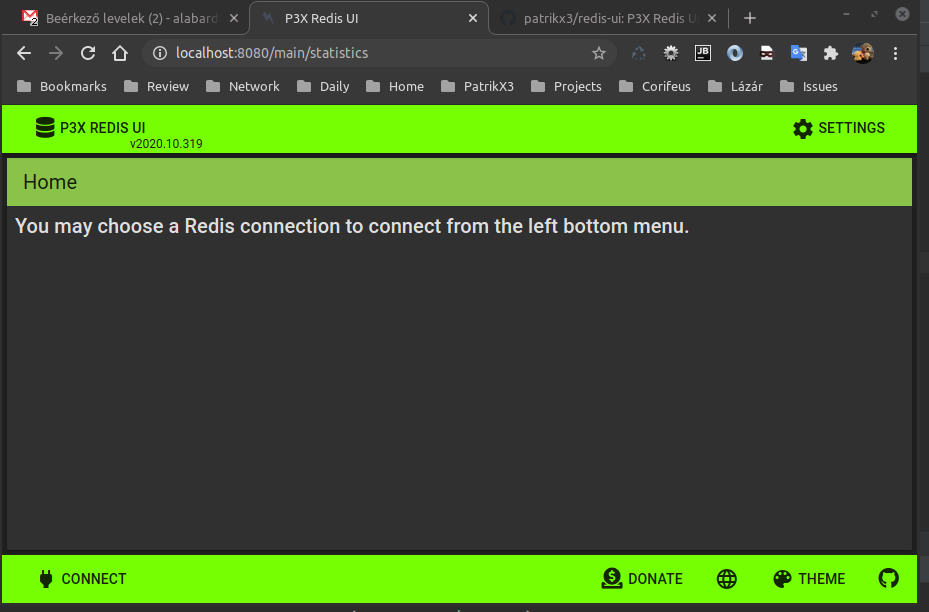This screenshot has width=929, height=612.
Task: Open the Bookmarks folder
Action: 62,86
